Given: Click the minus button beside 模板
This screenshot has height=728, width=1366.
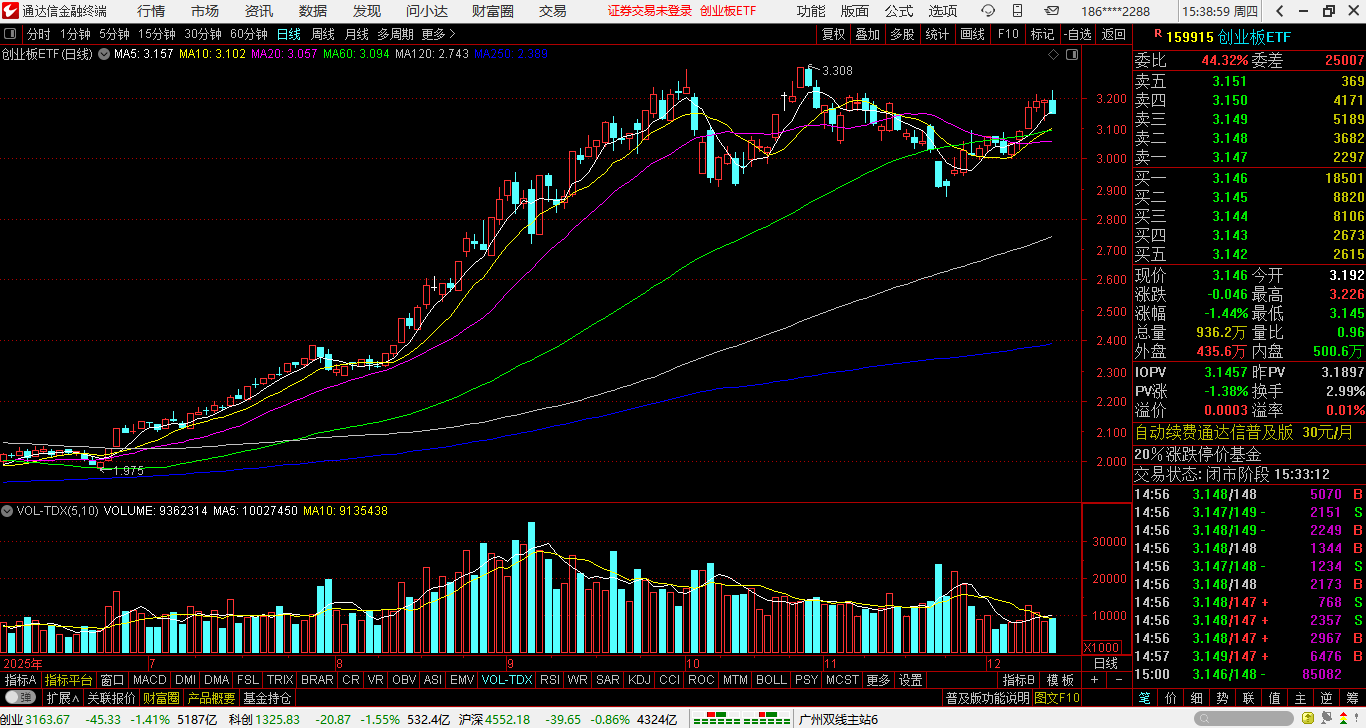Looking at the screenshot, I should tap(1118, 680).
